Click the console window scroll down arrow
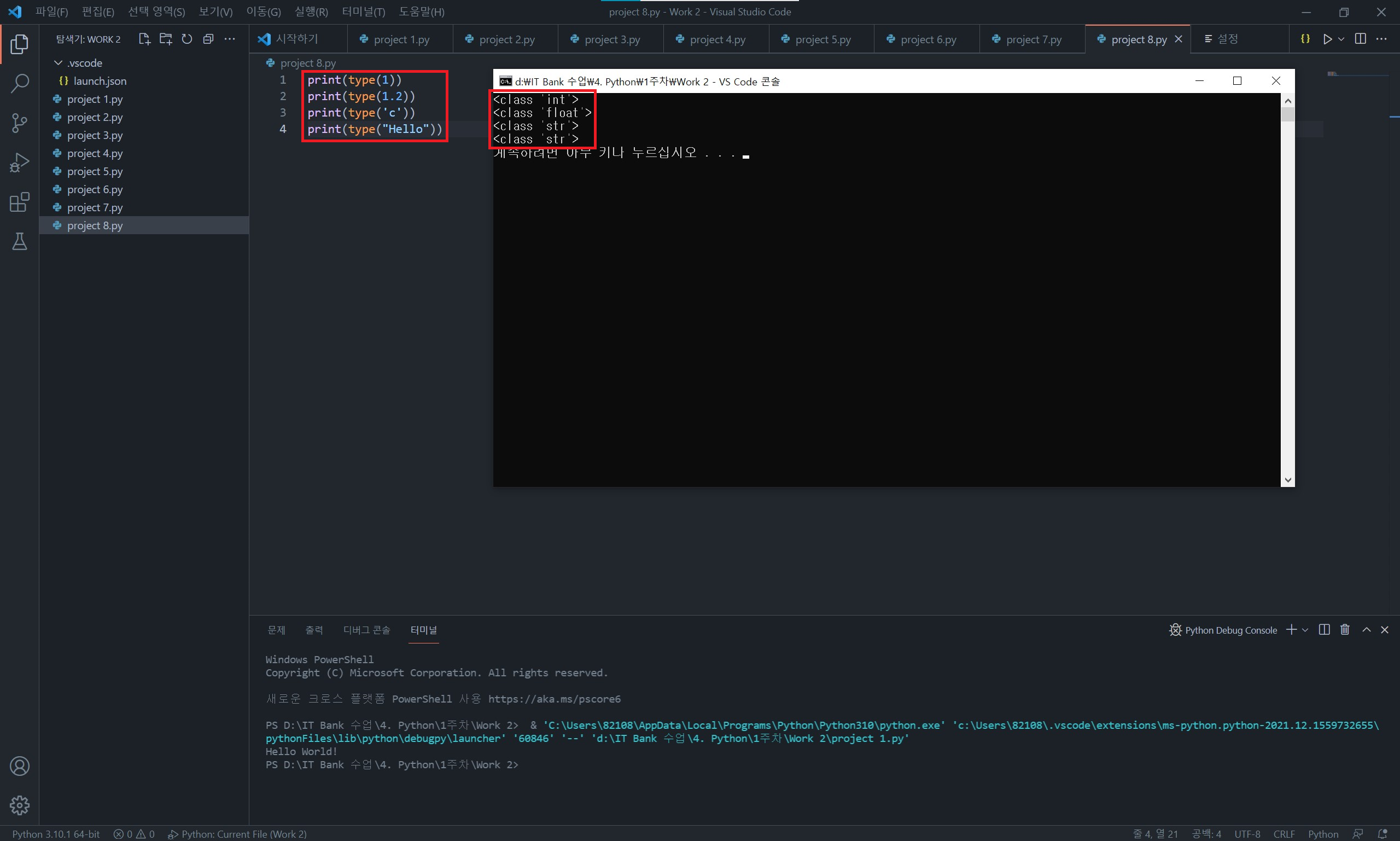The image size is (1400, 841). [x=1288, y=480]
